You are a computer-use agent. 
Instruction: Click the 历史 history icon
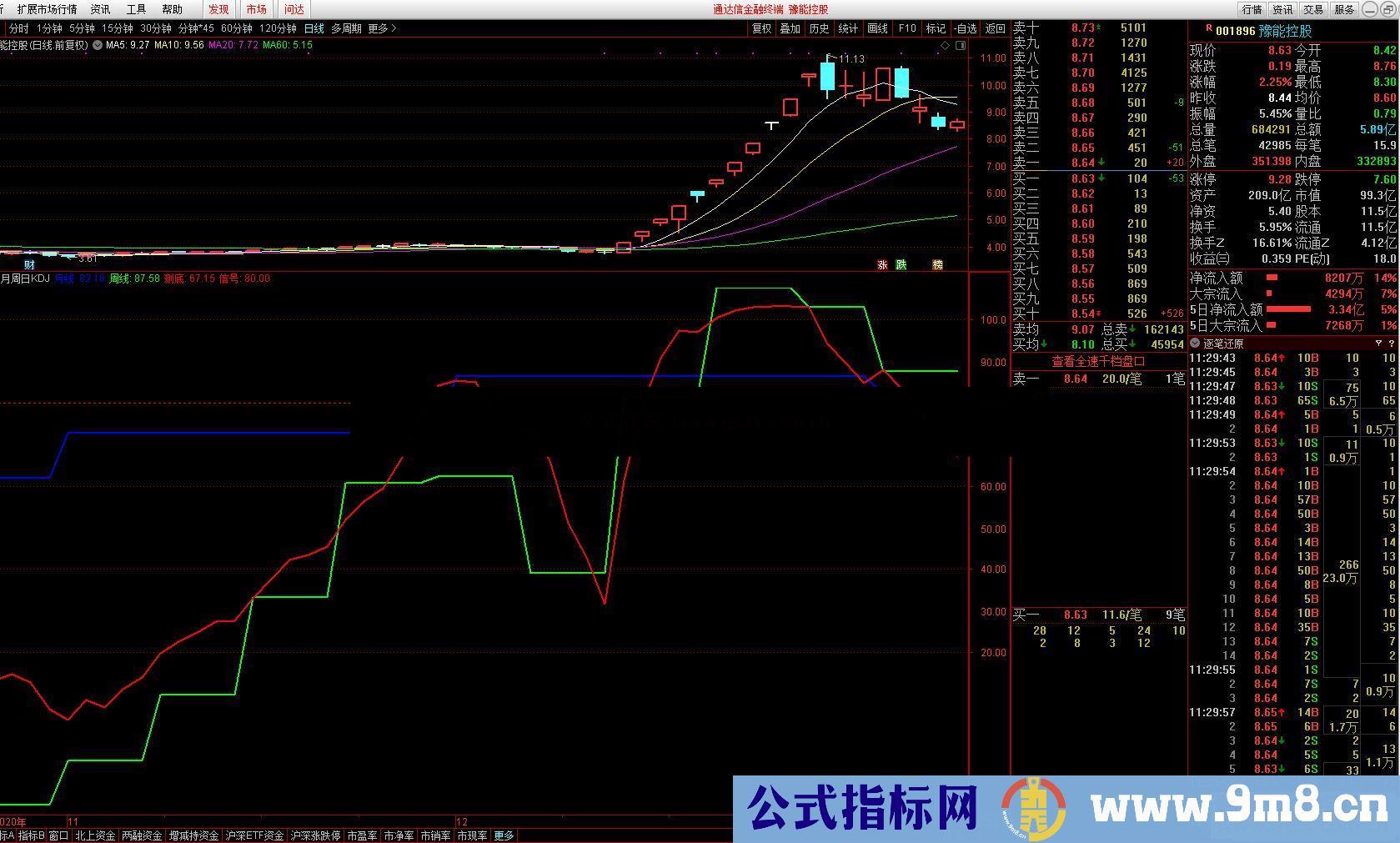point(820,28)
